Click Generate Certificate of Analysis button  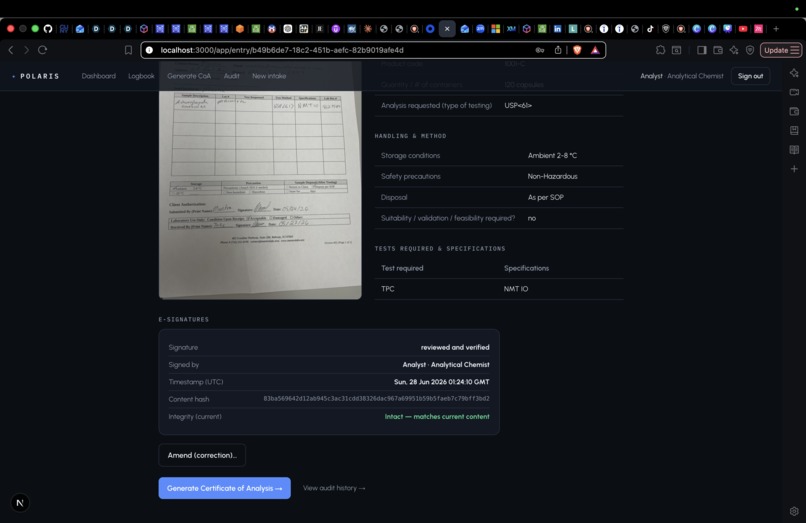click(x=225, y=488)
